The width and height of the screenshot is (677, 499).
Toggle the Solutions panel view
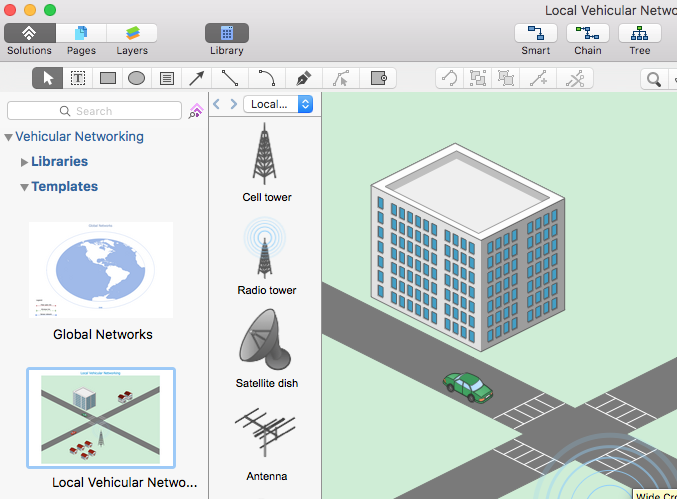(x=29, y=33)
